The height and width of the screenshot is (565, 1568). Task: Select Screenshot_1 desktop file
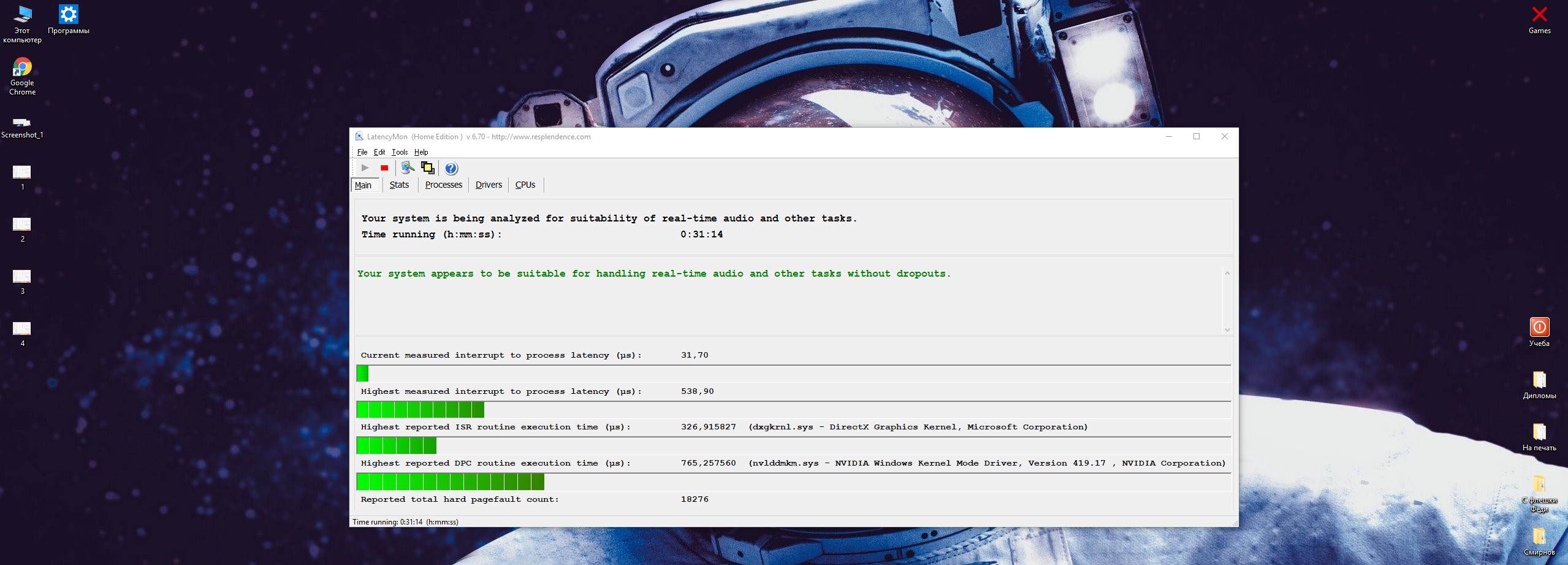click(22, 128)
